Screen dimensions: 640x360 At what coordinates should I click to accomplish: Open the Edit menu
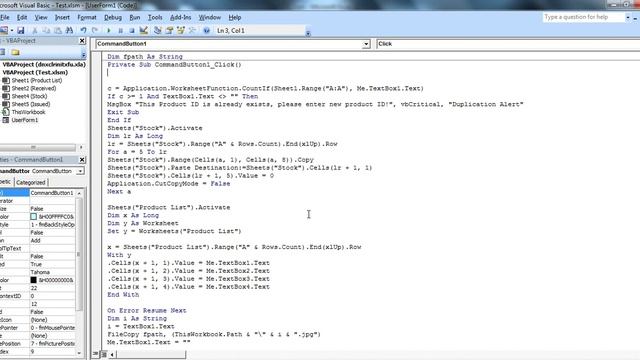tap(22, 18)
